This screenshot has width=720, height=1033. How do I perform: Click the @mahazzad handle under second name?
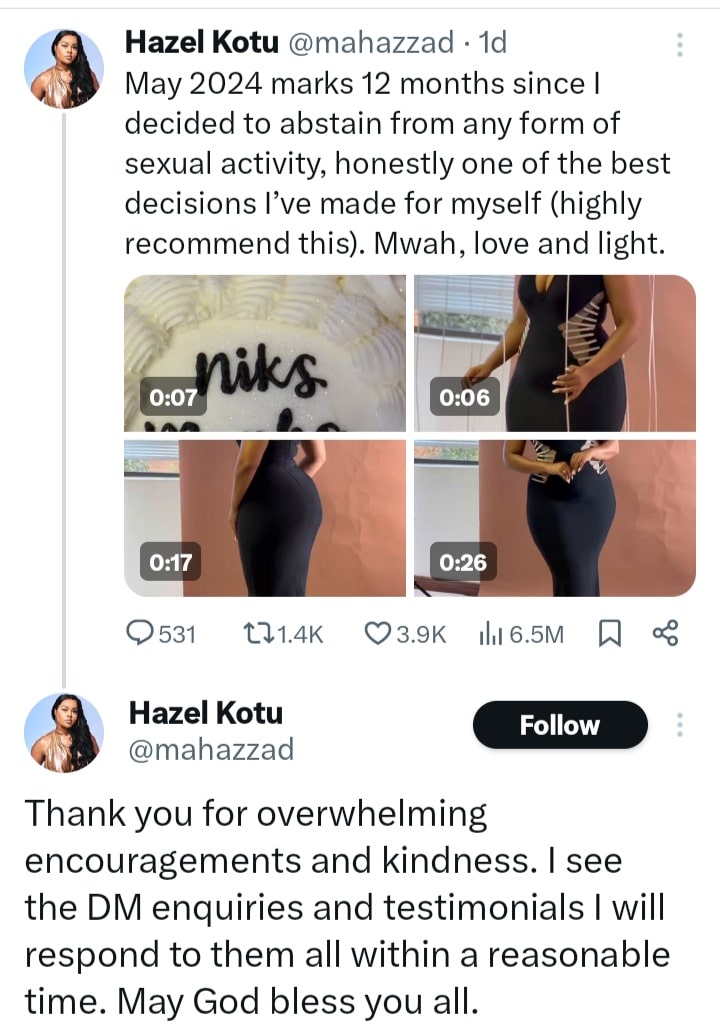pos(211,748)
